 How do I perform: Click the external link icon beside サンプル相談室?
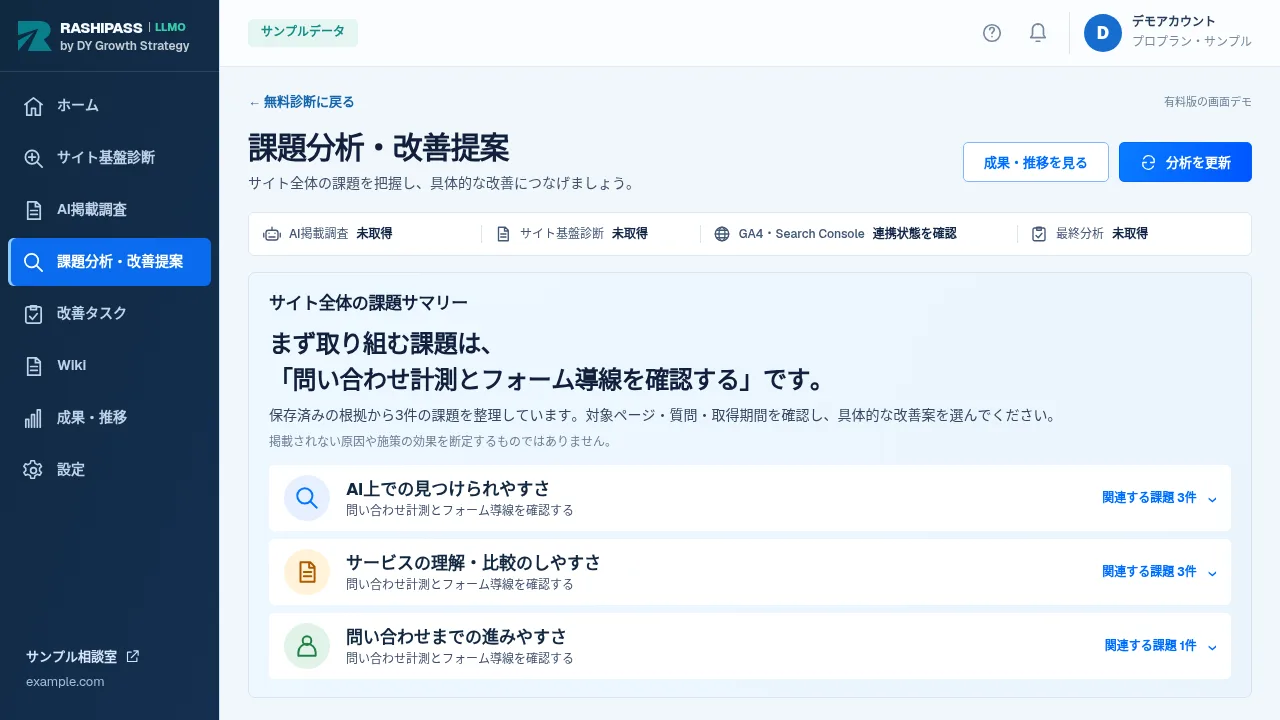point(133,657)
